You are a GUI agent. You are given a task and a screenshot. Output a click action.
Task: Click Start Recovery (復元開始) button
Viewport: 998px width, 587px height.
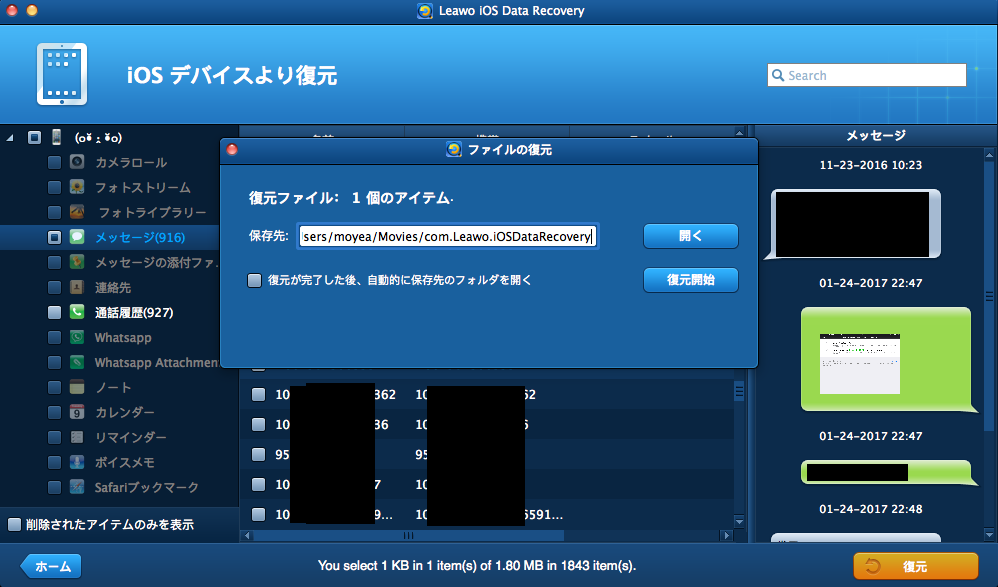pyautogui.click(x=691, y=280)
